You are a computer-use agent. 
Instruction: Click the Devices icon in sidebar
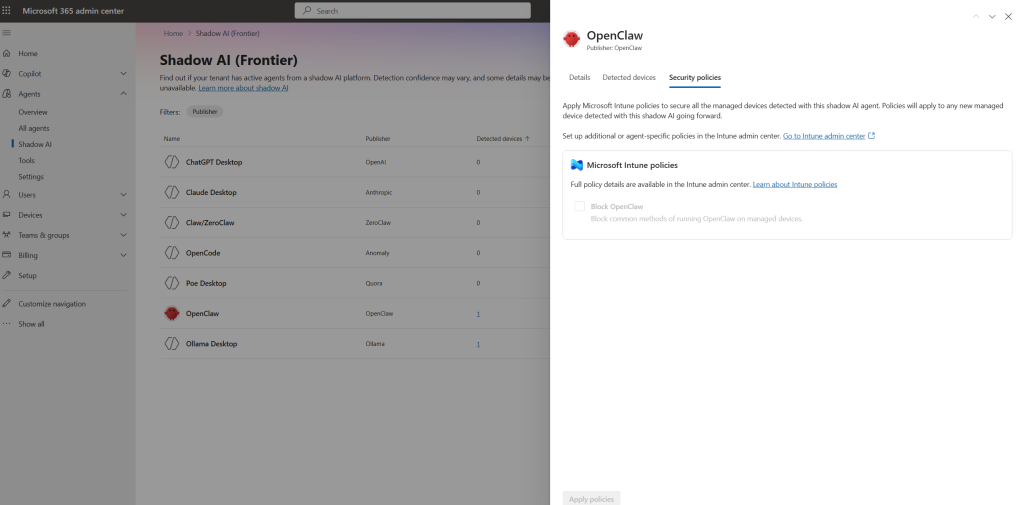pos(7,215)
